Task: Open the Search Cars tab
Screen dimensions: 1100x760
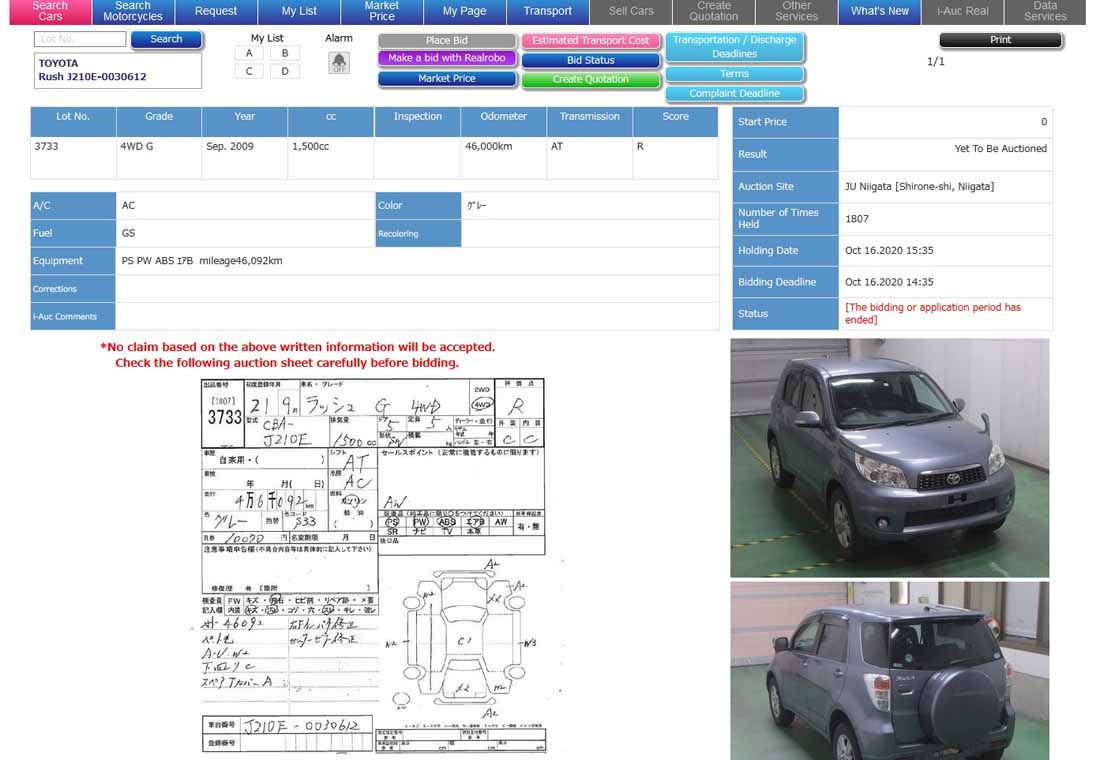Action: (x=50, y=11)
